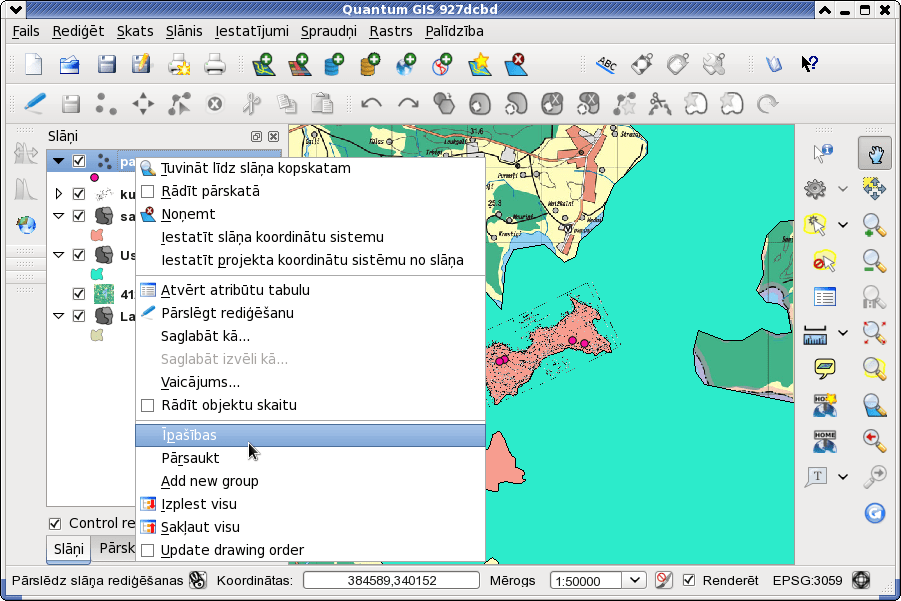Select the Identify Features tool
The height and width of the screenshot is (601, 901).
[823, 153]
